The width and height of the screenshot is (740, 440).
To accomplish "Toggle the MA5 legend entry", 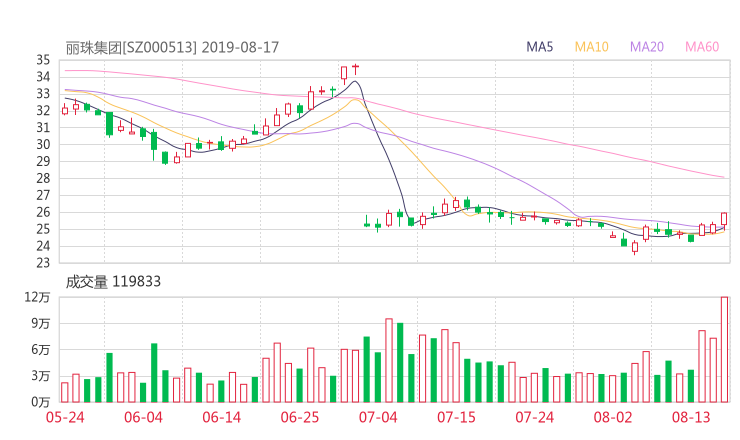I will (x=540, y=47).
